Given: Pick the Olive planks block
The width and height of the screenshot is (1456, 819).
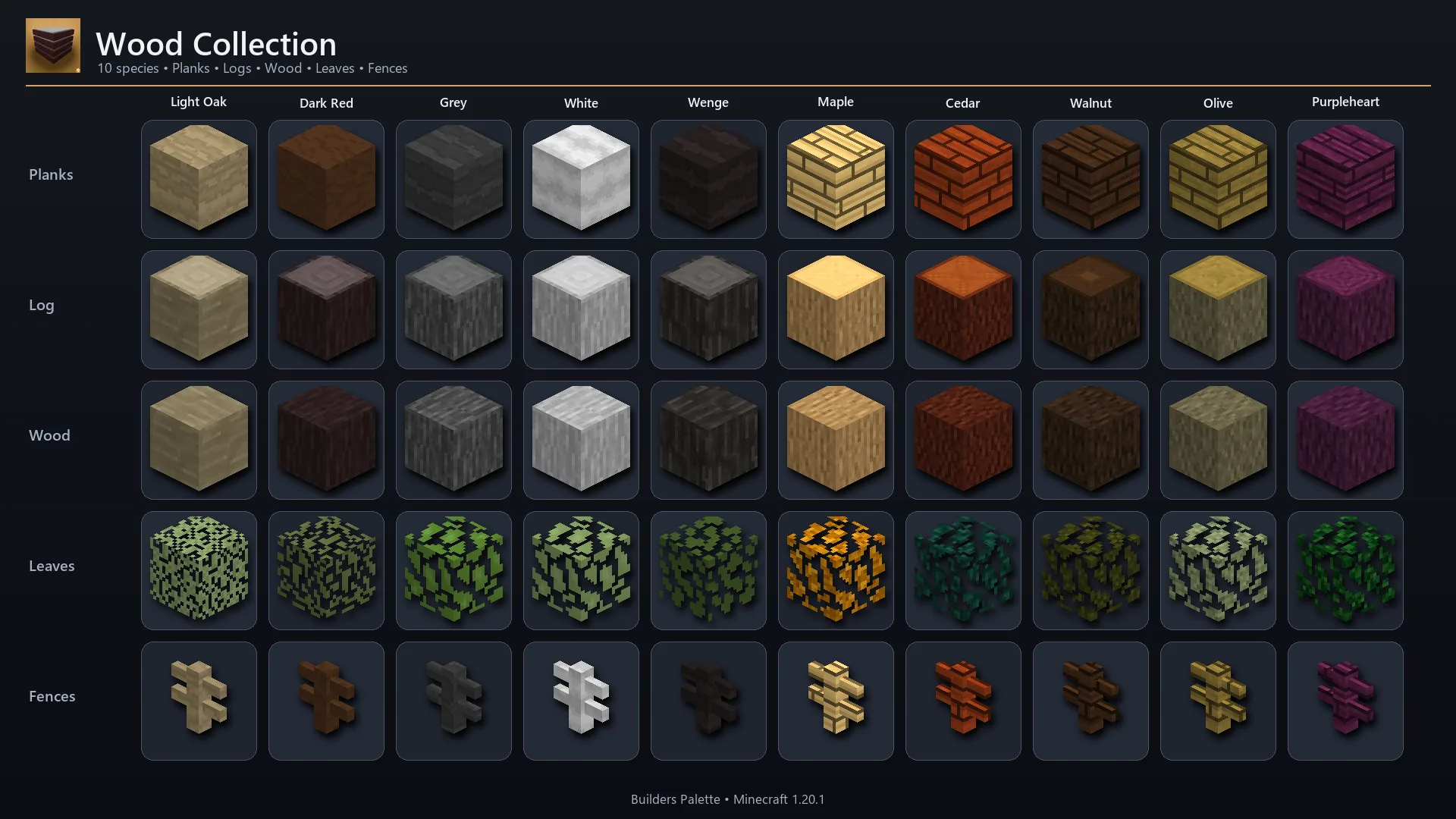Looking at the screenshot, I should (x=1218, y=179).
